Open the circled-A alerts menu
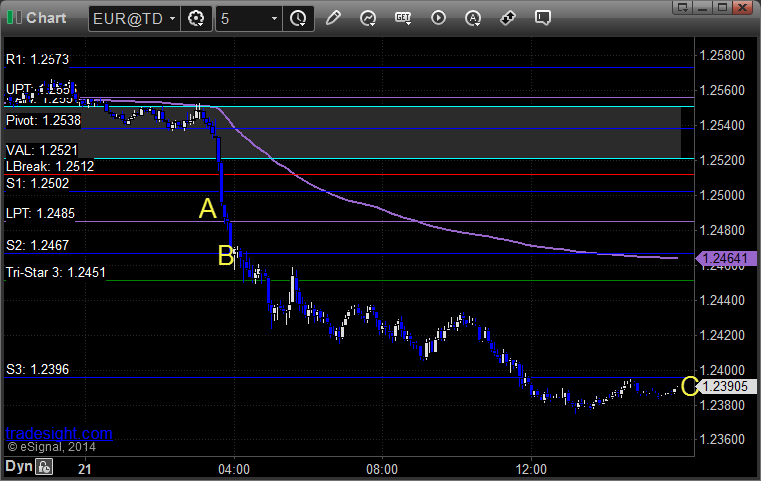The width and height of the screenshot is (761, 481). point(473,18)
